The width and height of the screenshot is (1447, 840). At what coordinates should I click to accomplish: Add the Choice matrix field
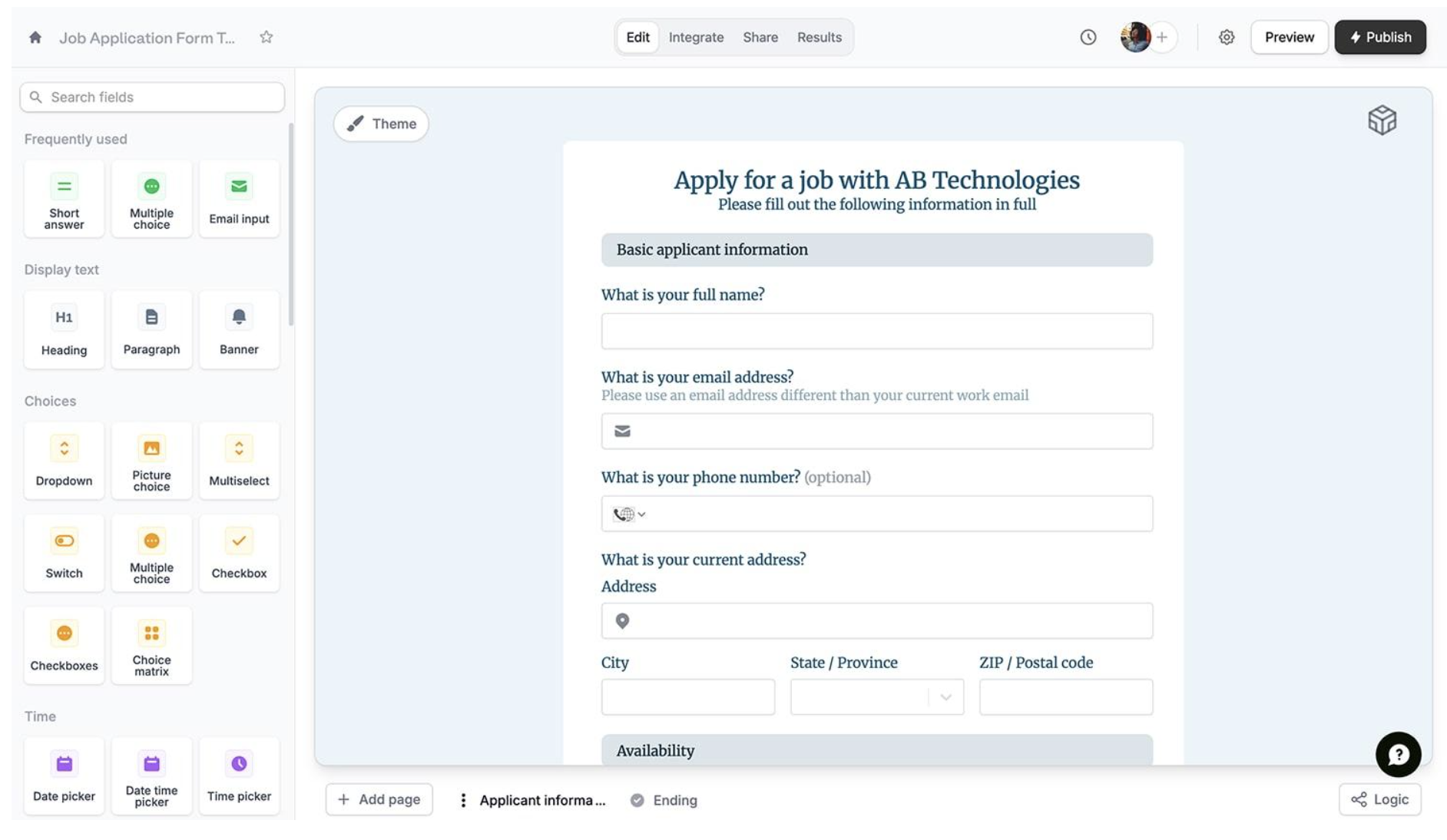151,645
